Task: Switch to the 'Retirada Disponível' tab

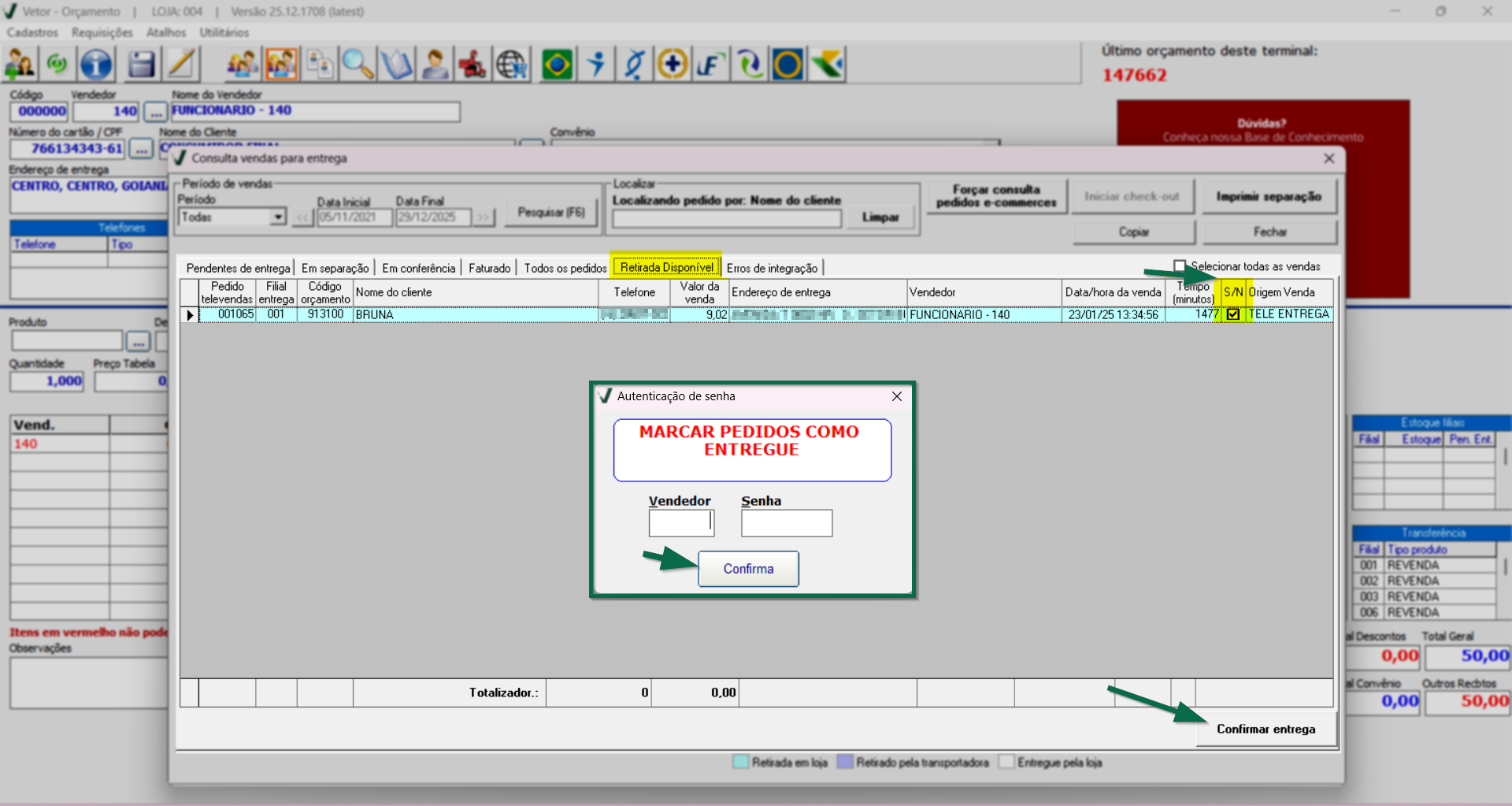Action: 666,268
